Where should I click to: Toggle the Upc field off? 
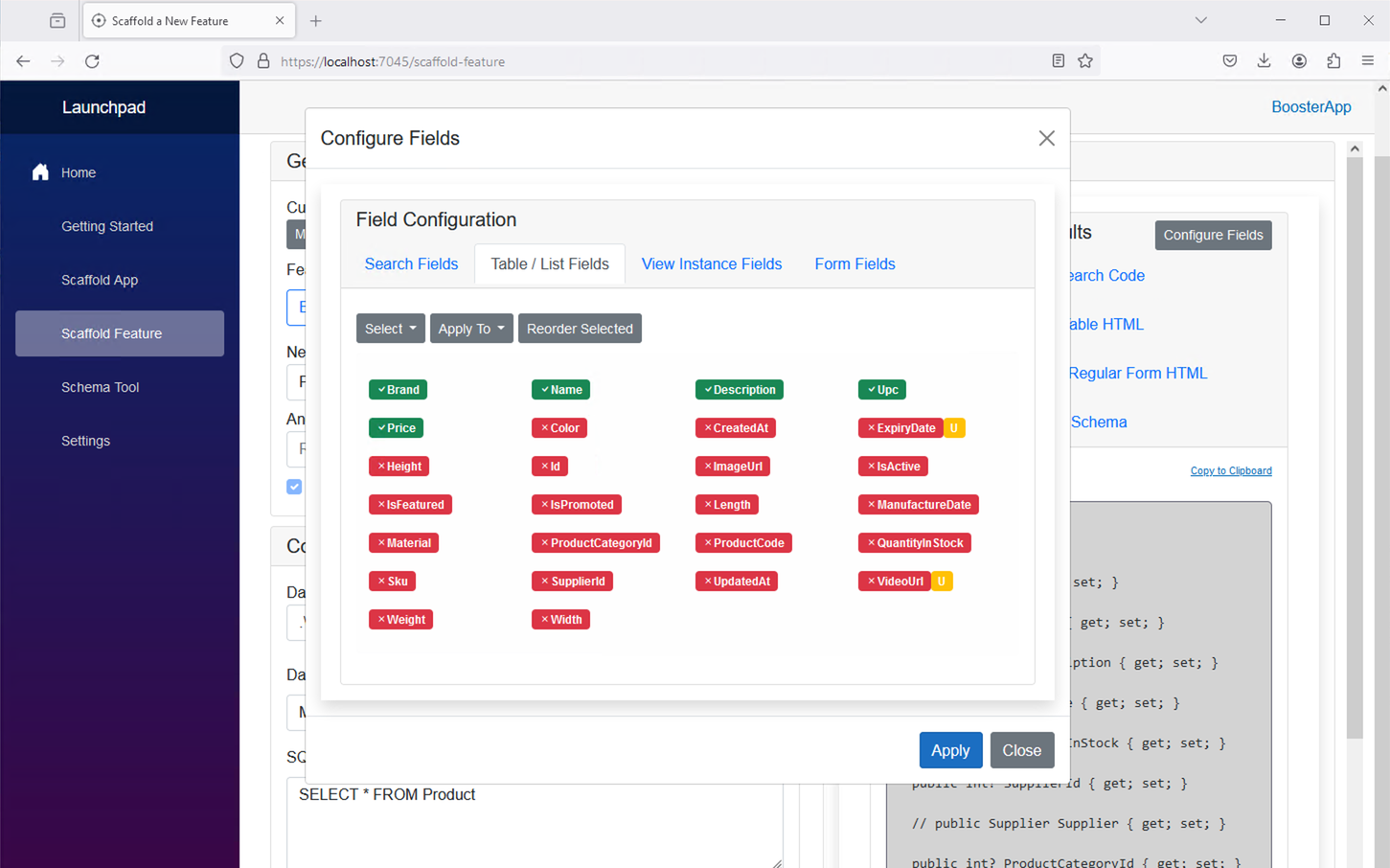[881, 390]
